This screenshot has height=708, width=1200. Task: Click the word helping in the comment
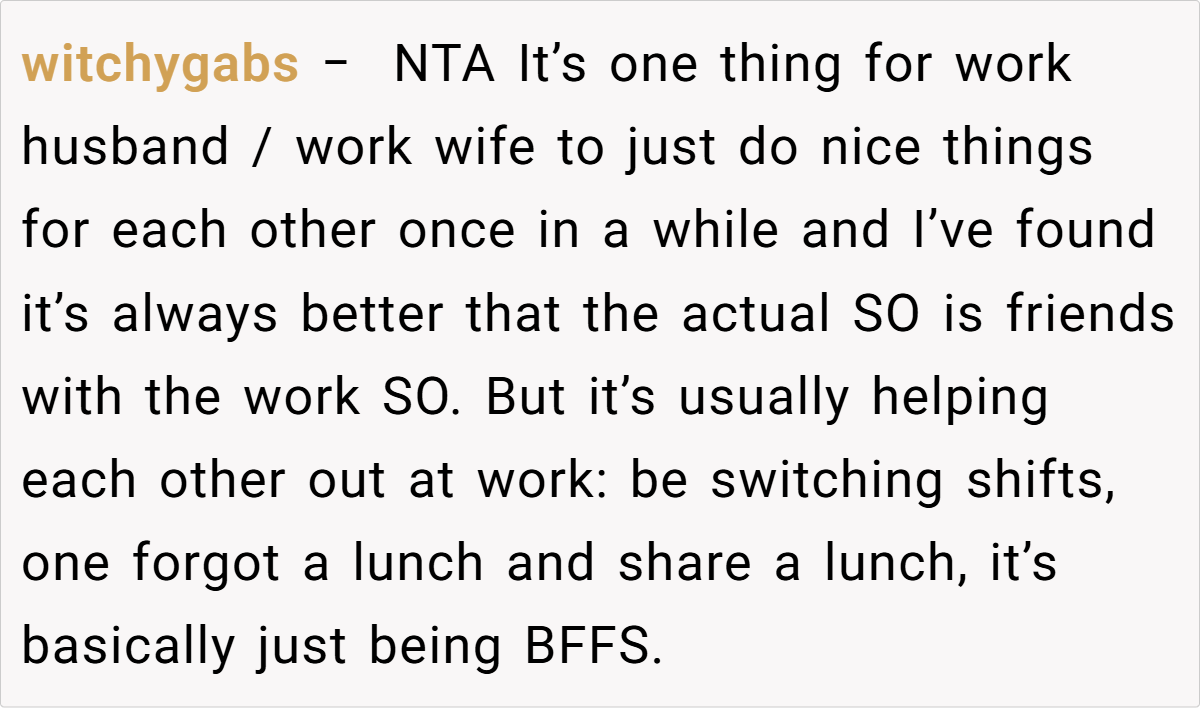pyautogui.click(x=960, y=398)
